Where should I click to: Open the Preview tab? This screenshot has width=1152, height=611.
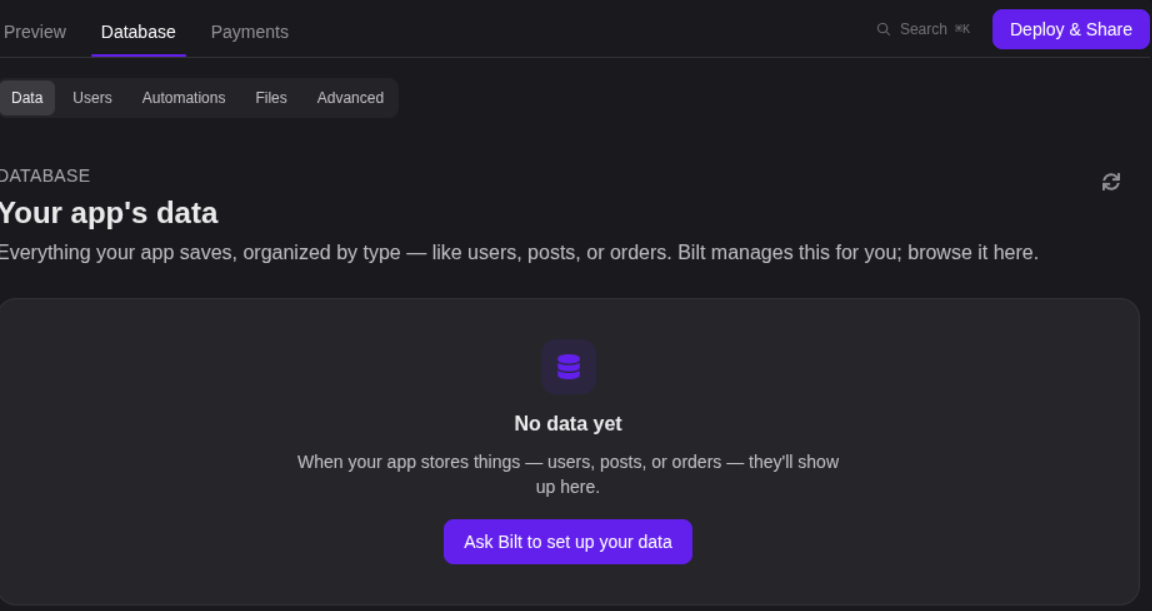click(x=35, y=32)
